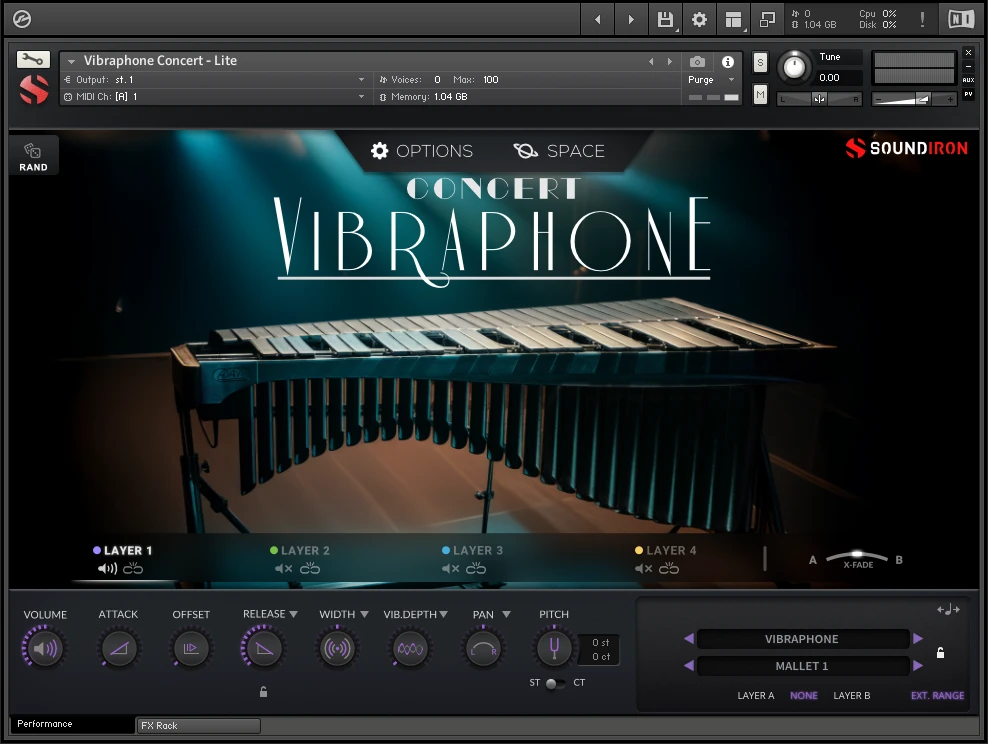Image resolution: width=988 pixels, height=744 pixels.
Task: Open the SPACE effects page
Action: (x=558, y=151)
